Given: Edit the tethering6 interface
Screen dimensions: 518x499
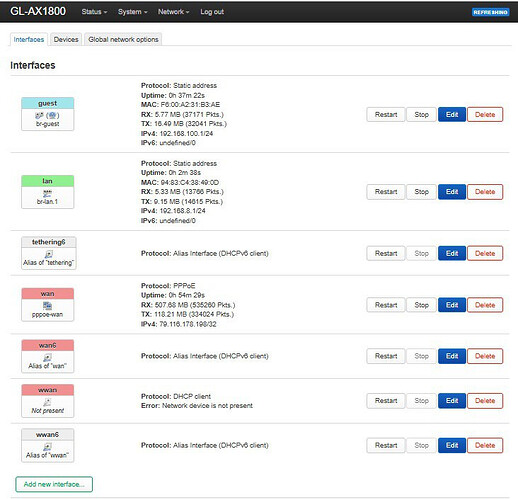Looking at the screenshot, I should (452, 253).
